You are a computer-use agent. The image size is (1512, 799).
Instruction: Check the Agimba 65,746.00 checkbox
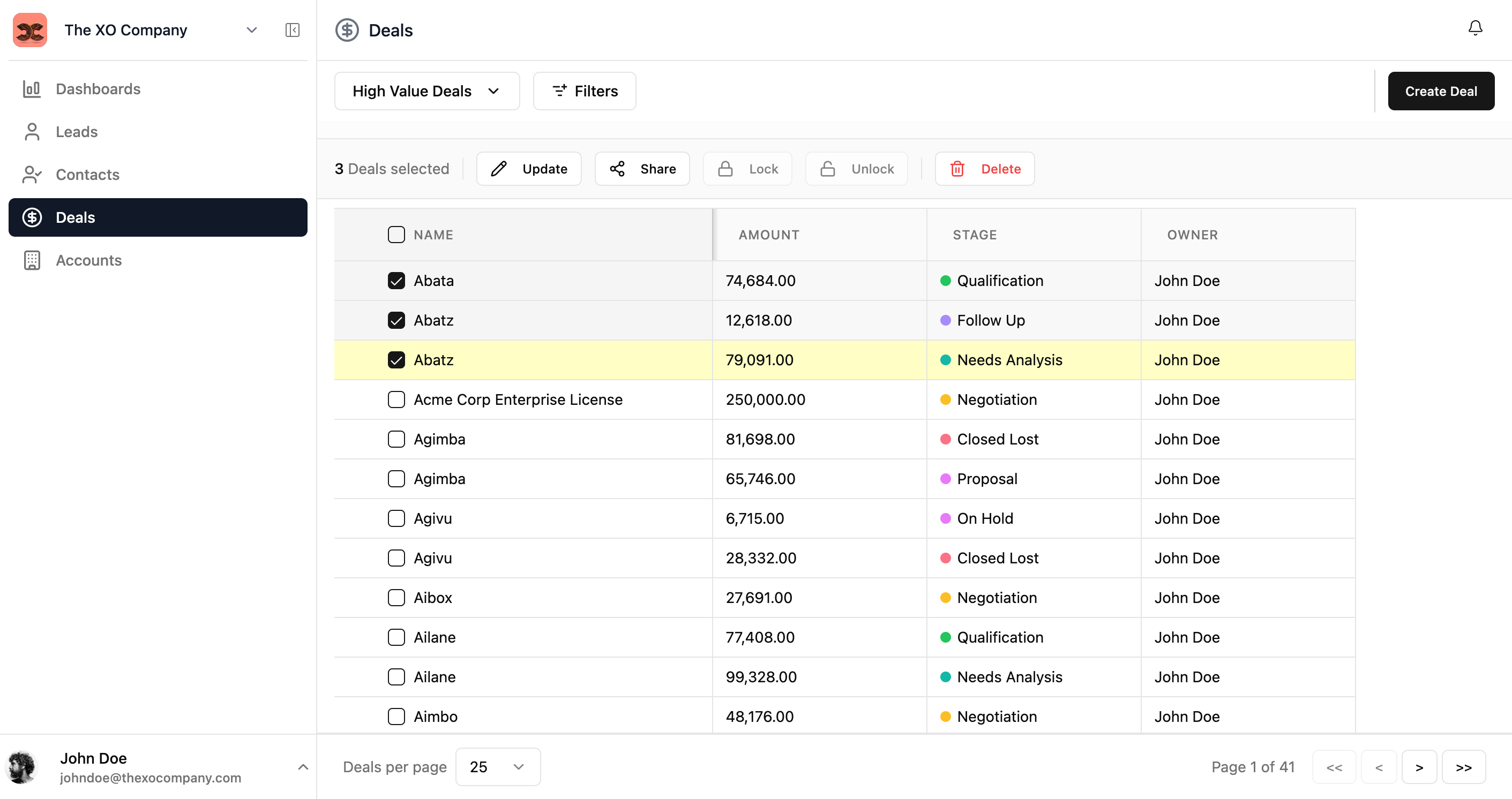[396, 479]
